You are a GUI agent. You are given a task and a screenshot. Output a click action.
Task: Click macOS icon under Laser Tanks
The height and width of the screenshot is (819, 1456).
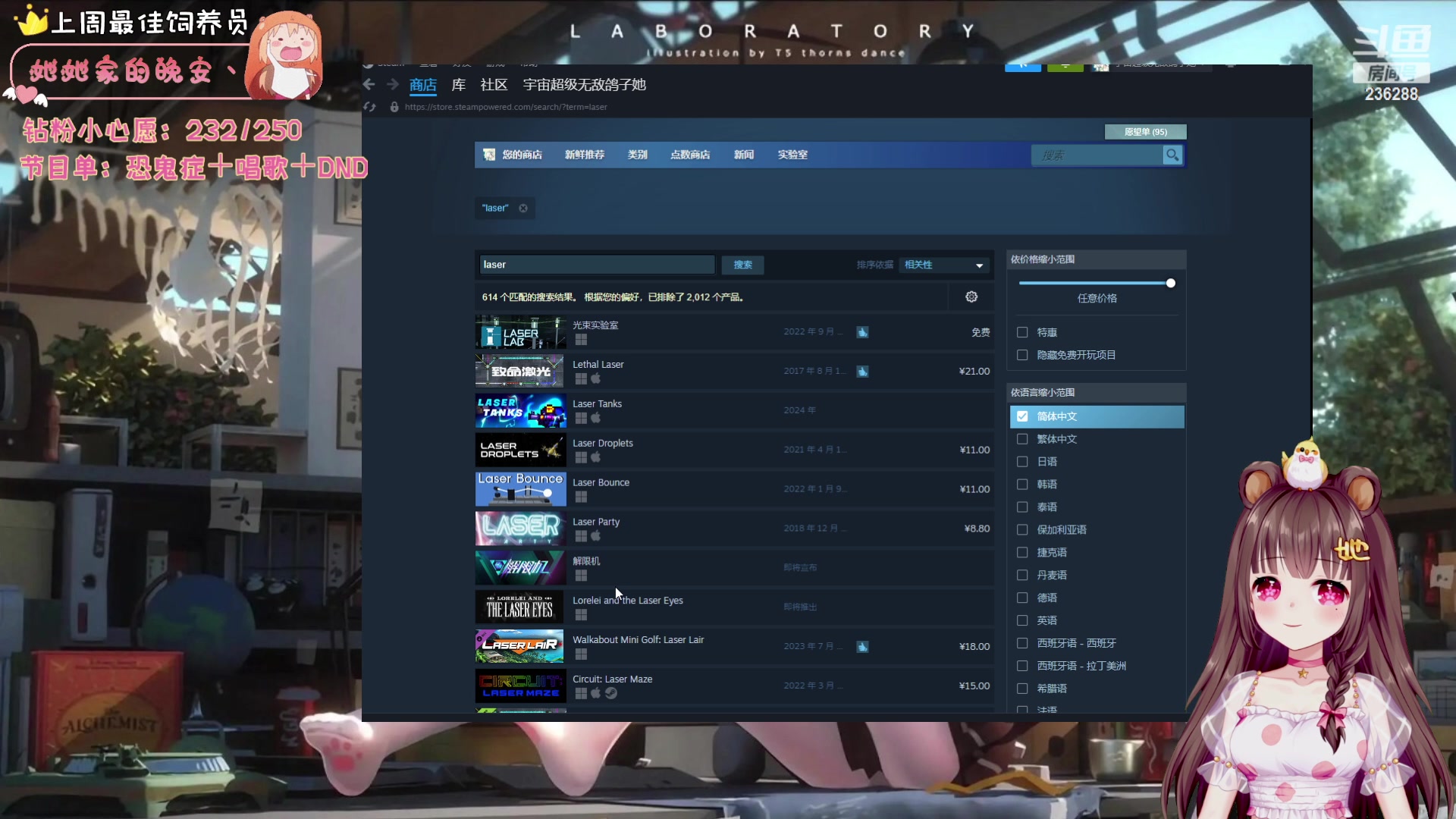coord(596,418)
